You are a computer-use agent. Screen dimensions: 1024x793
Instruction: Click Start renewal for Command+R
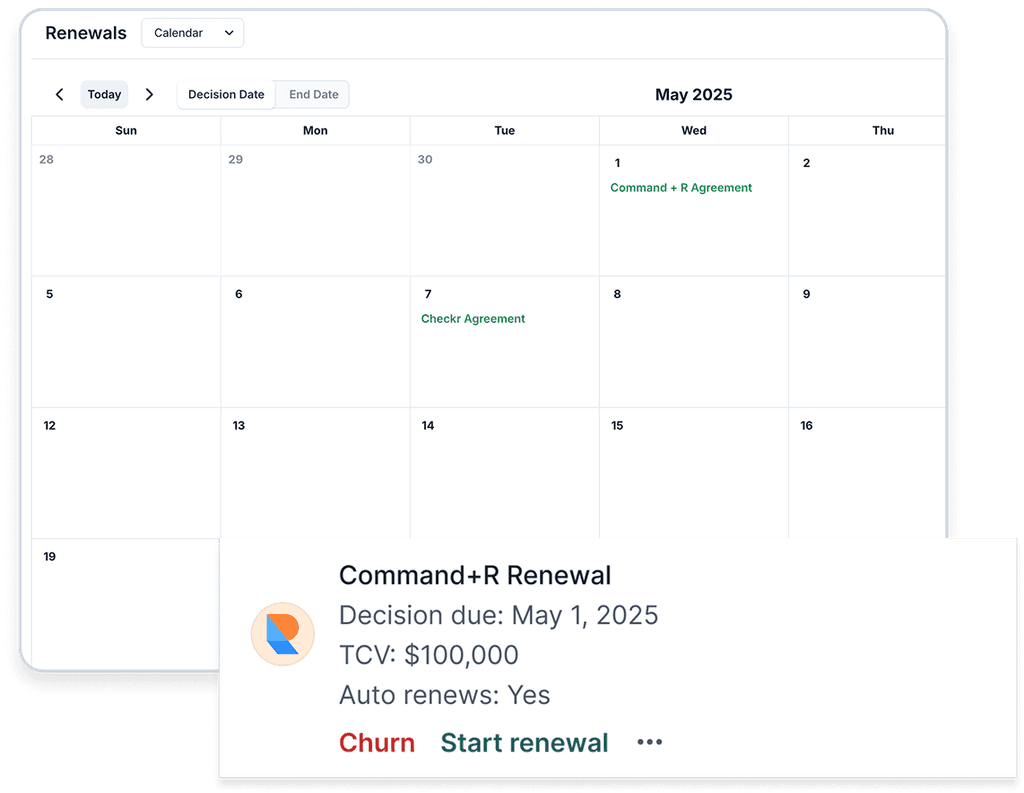tap(524, 743)
